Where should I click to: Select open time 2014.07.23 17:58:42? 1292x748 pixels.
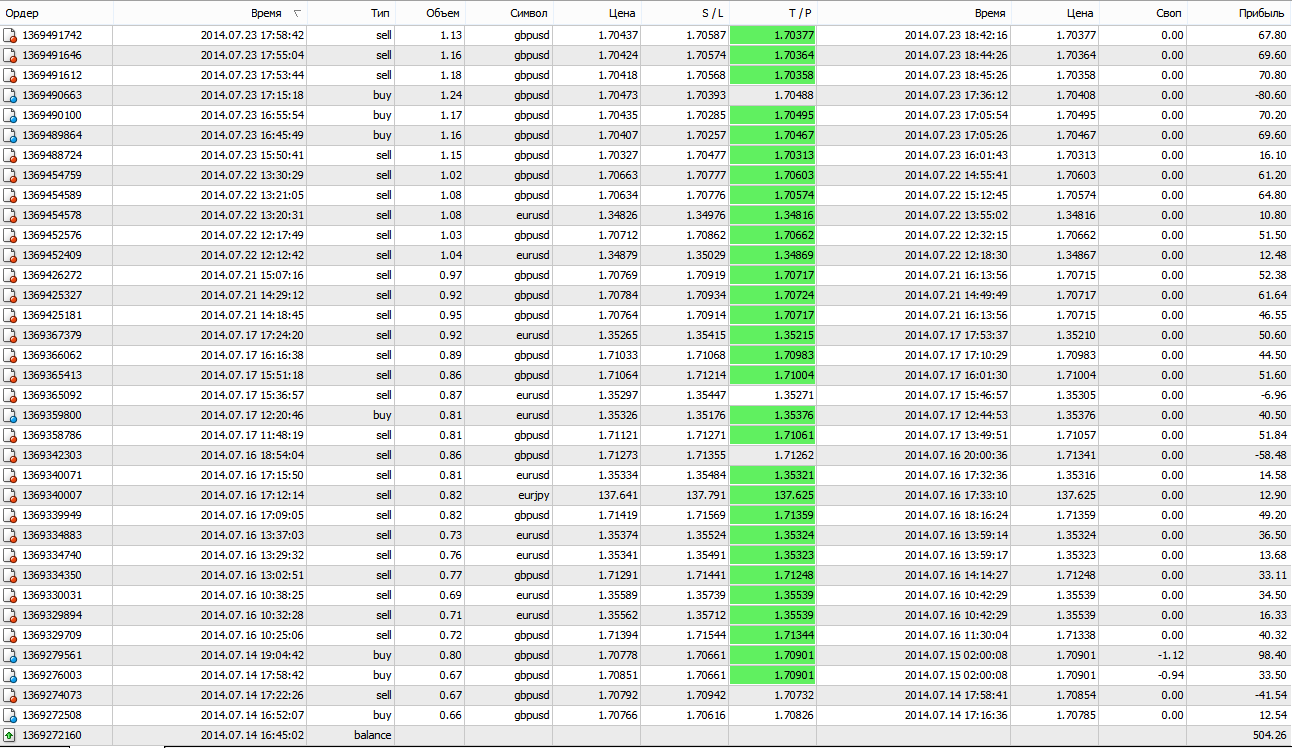[252, 35]
